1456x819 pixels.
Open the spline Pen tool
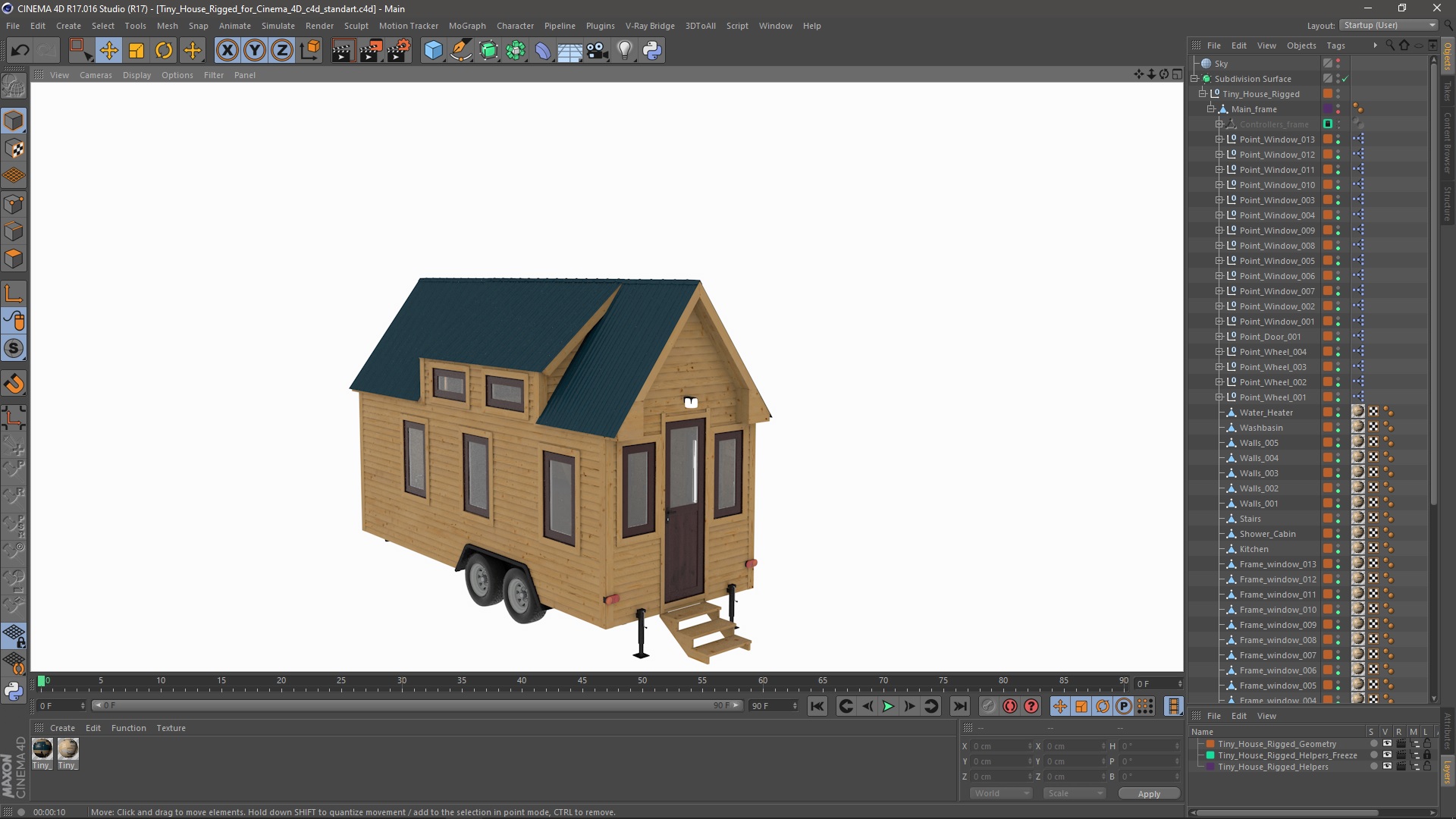(x=460, y=51)
